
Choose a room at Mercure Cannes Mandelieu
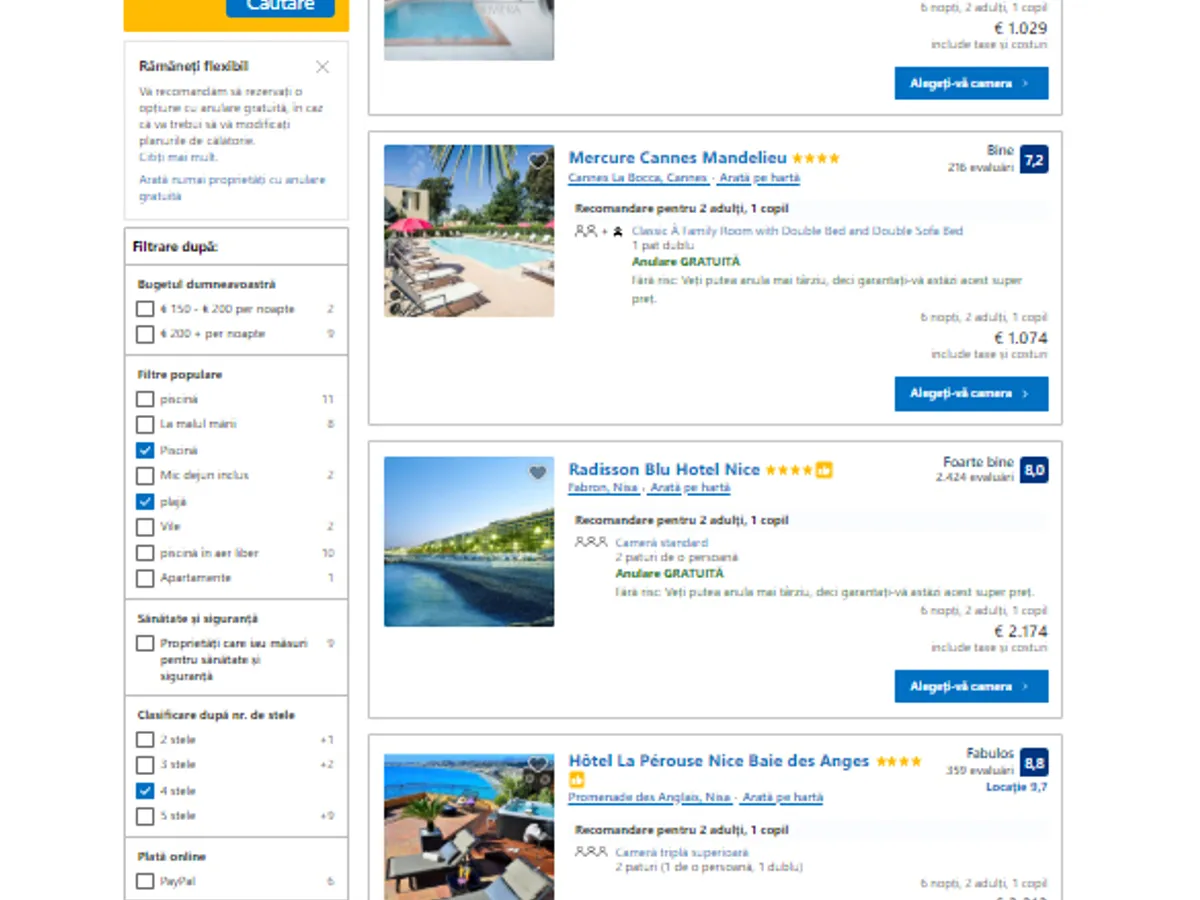coord(971,394)
